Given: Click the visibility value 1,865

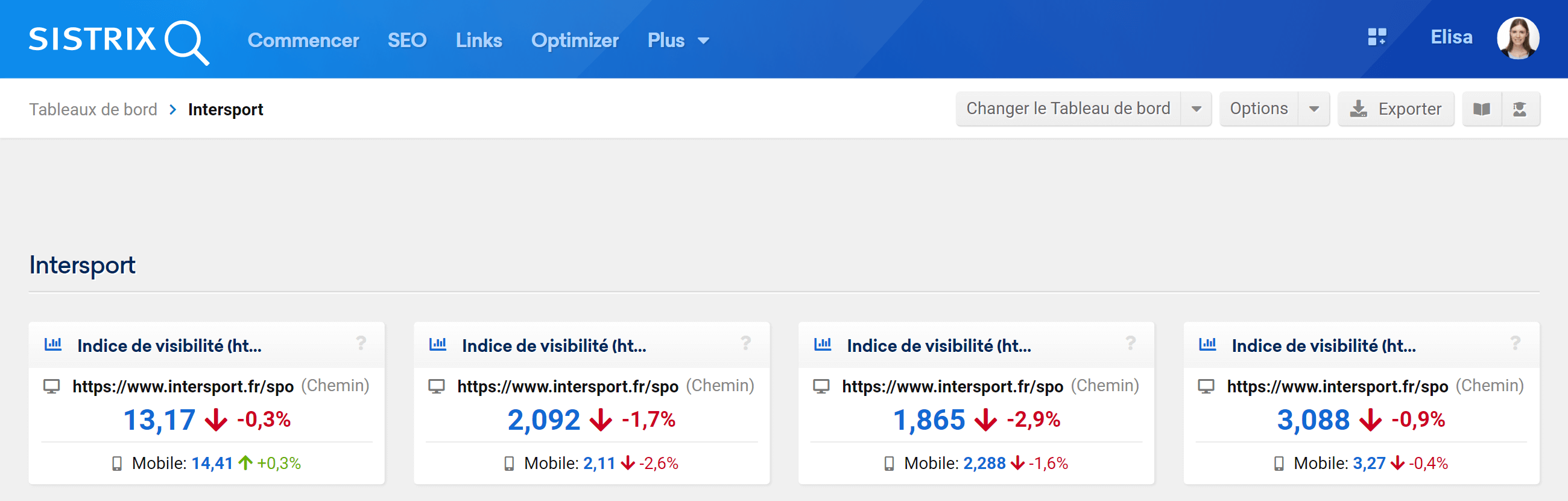Looking at the screenshot, I should pyautogui.click(x=929, y=420).
